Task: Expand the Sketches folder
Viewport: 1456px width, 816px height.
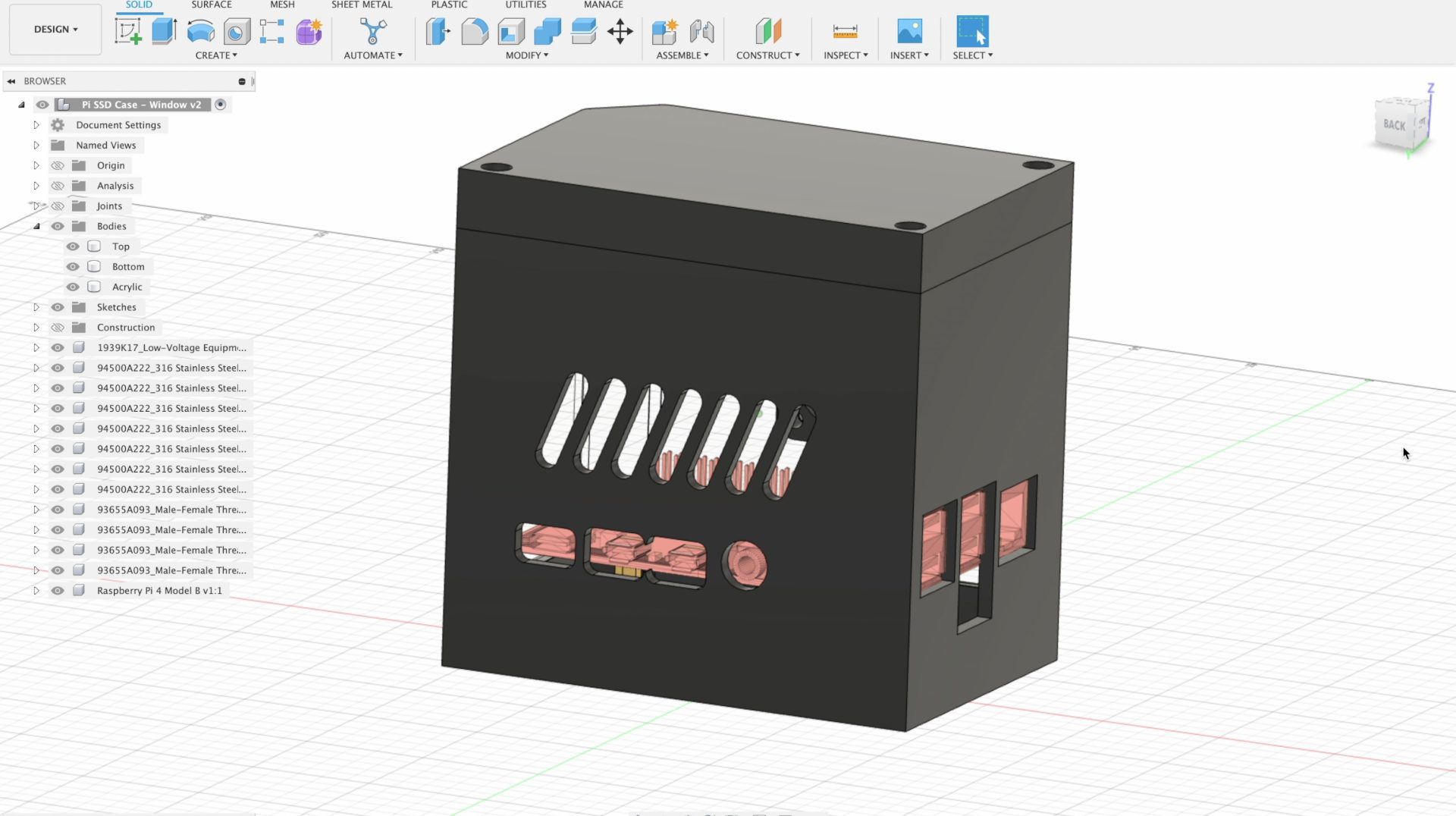Action: tap(36, 307)
